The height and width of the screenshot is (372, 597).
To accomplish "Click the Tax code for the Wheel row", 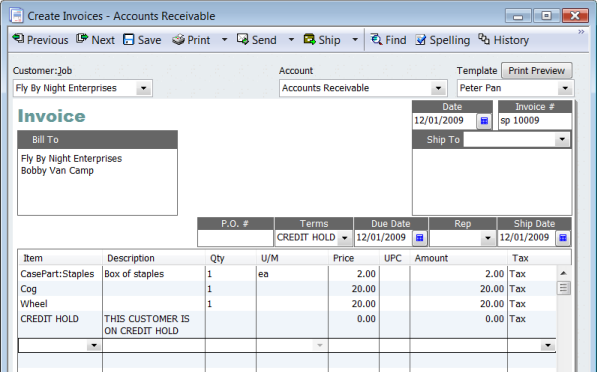I will pos(532,304).
